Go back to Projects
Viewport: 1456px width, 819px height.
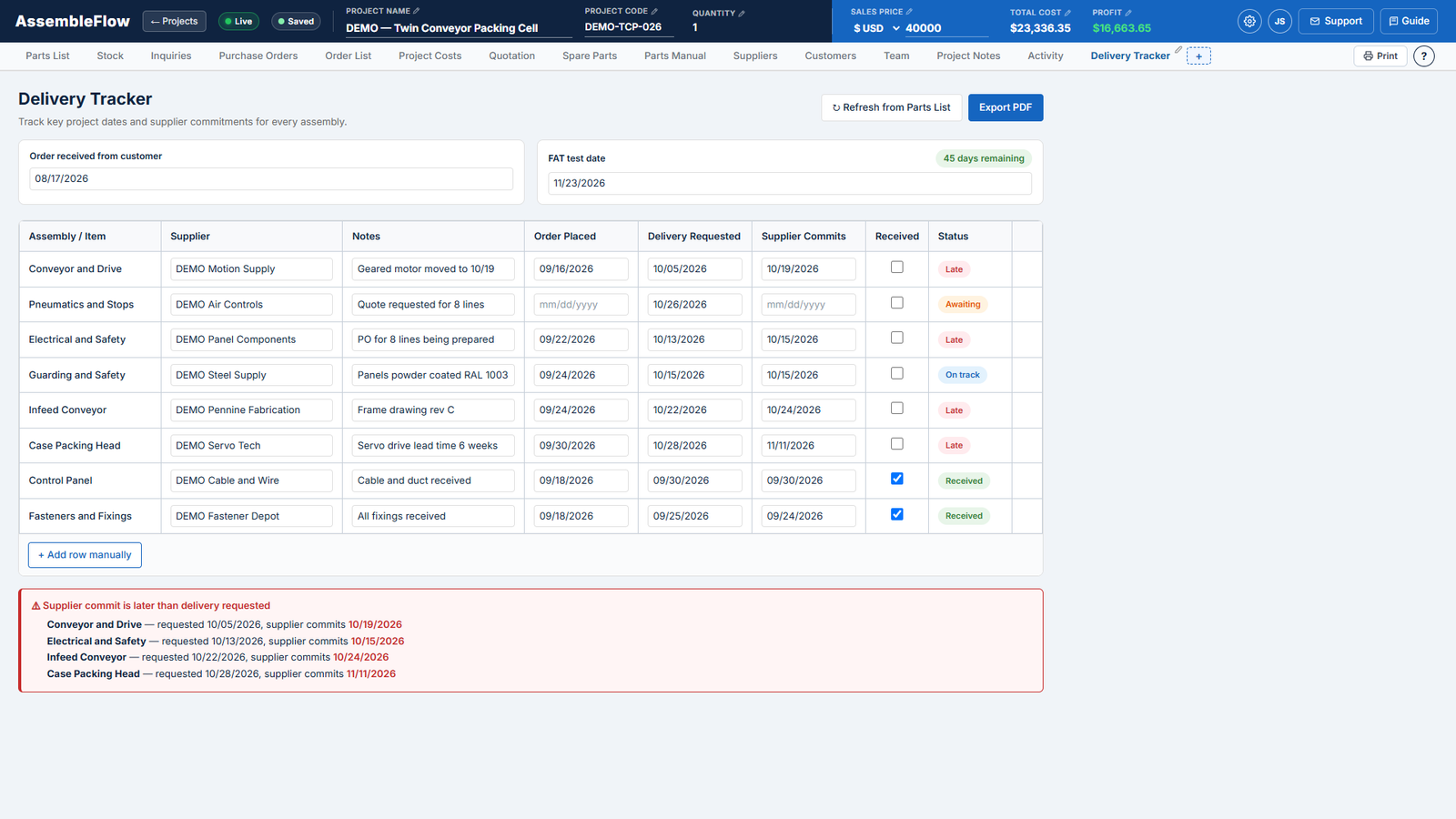click(x=175, y=21)
